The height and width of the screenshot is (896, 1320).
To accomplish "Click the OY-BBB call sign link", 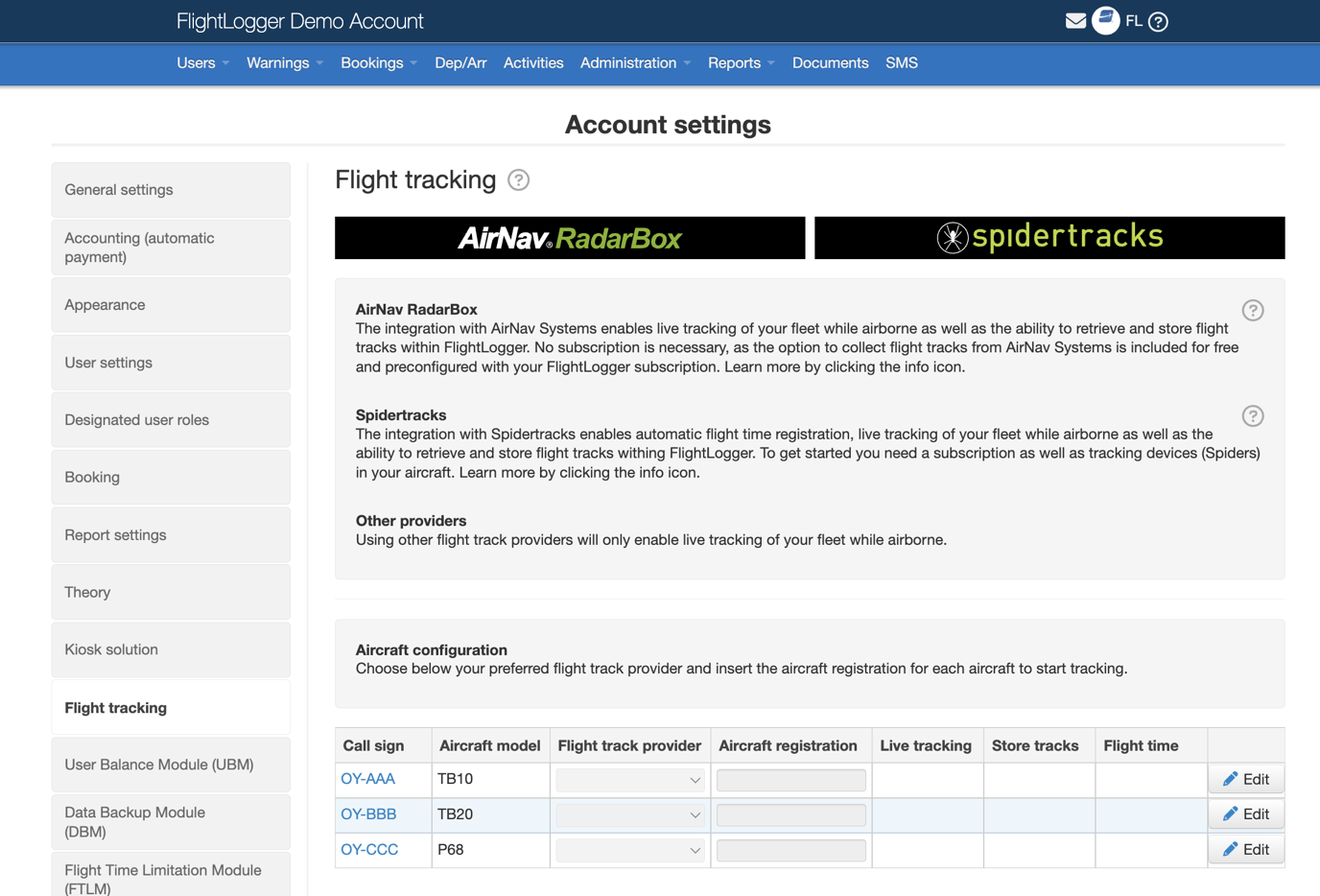I will tap(368, 813).
